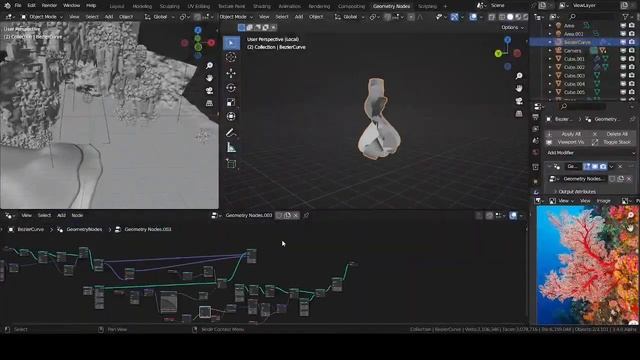Switch to the UV Editing workspace tab

pos(199,6)
